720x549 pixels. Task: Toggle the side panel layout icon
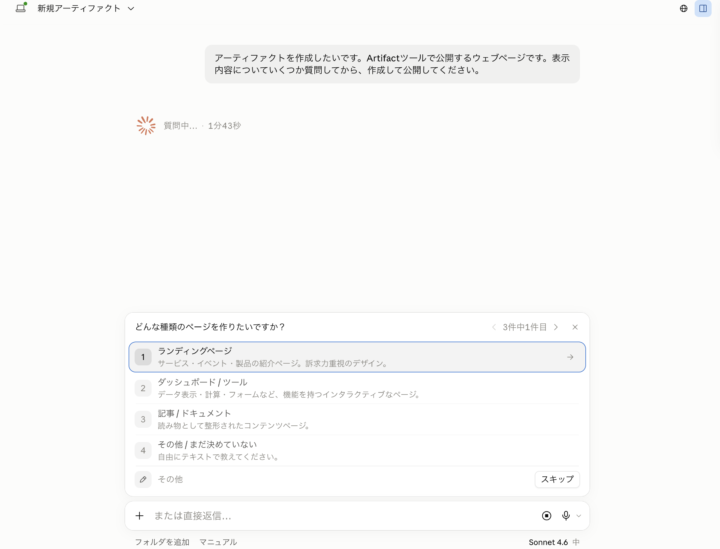(x=703, y=8)
